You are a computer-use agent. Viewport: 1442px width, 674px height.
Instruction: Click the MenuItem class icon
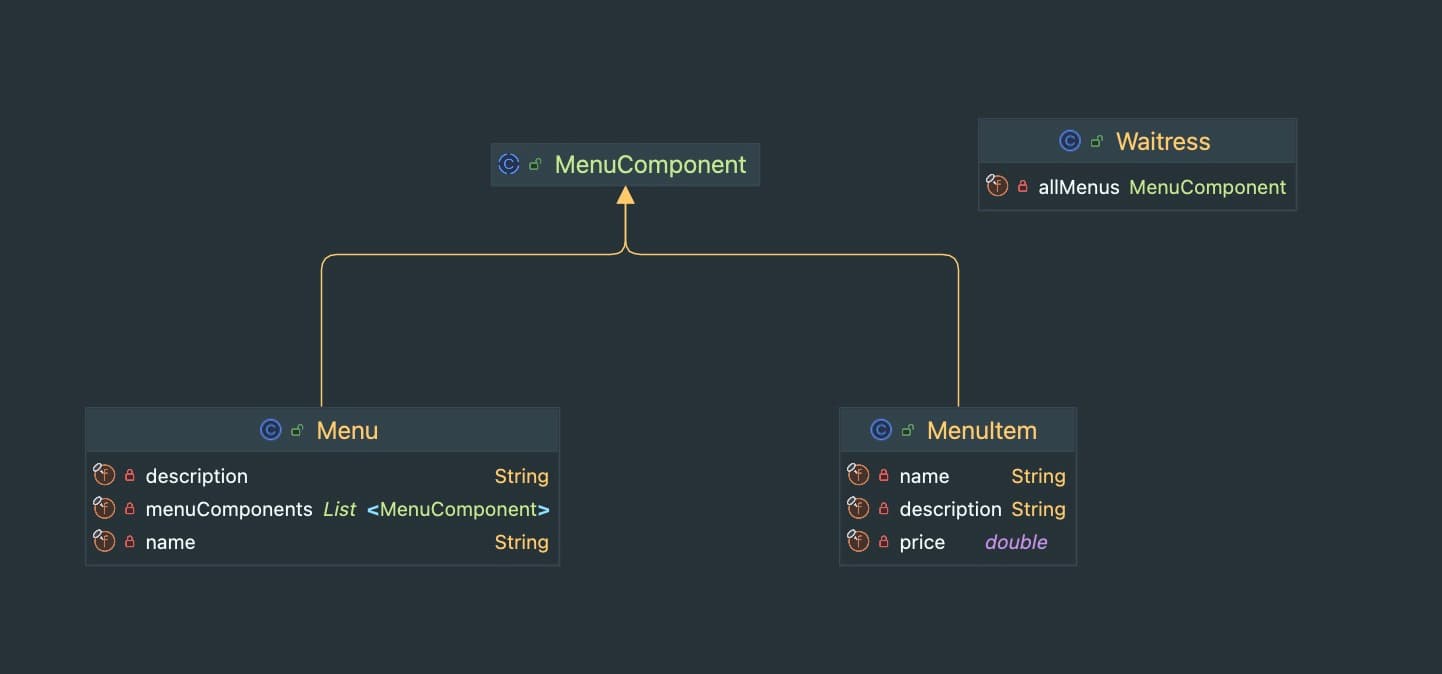[x=881, y=430]
